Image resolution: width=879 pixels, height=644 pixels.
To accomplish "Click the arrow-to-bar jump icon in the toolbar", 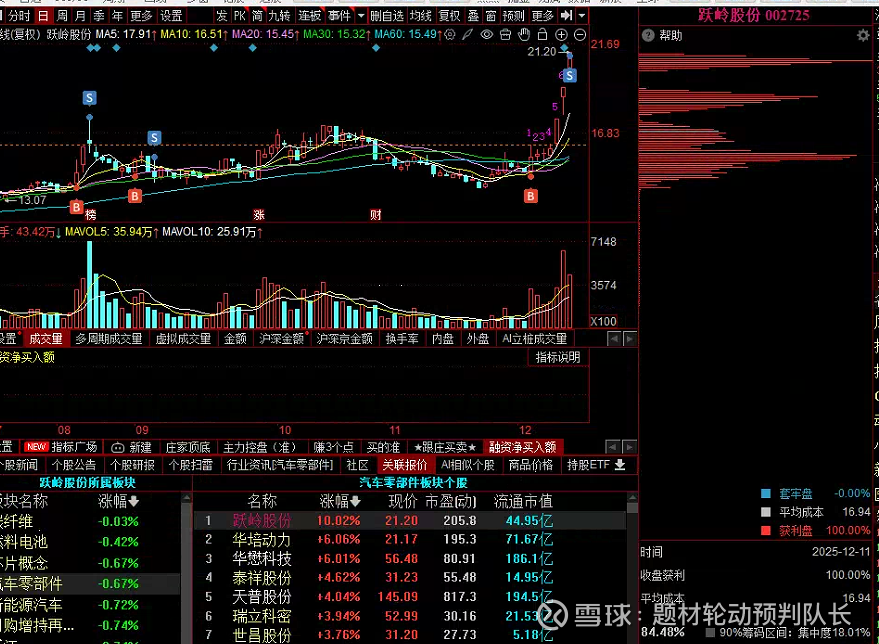I will (567, 15).
